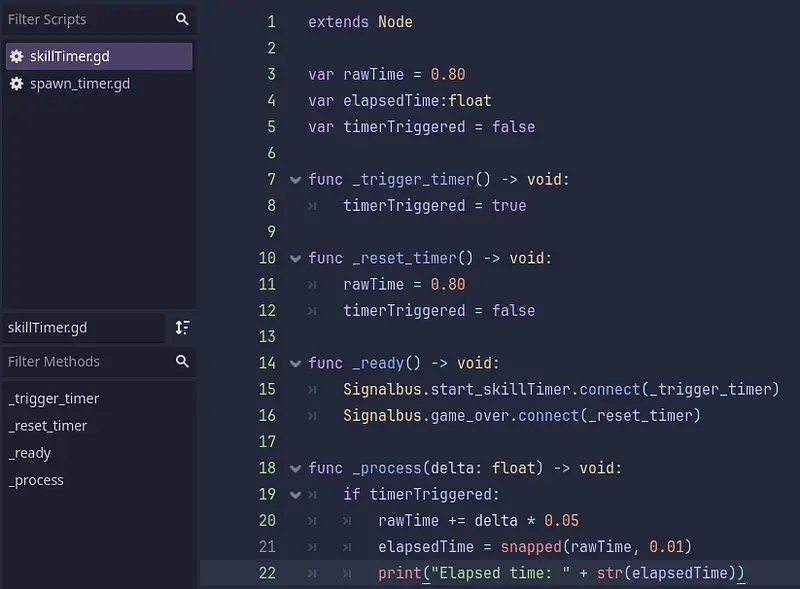Click the gear icon beside spawn_timer.gd
Image resolution: width=800 pixels, height=589 pixels.
click(x=16, y=84)
